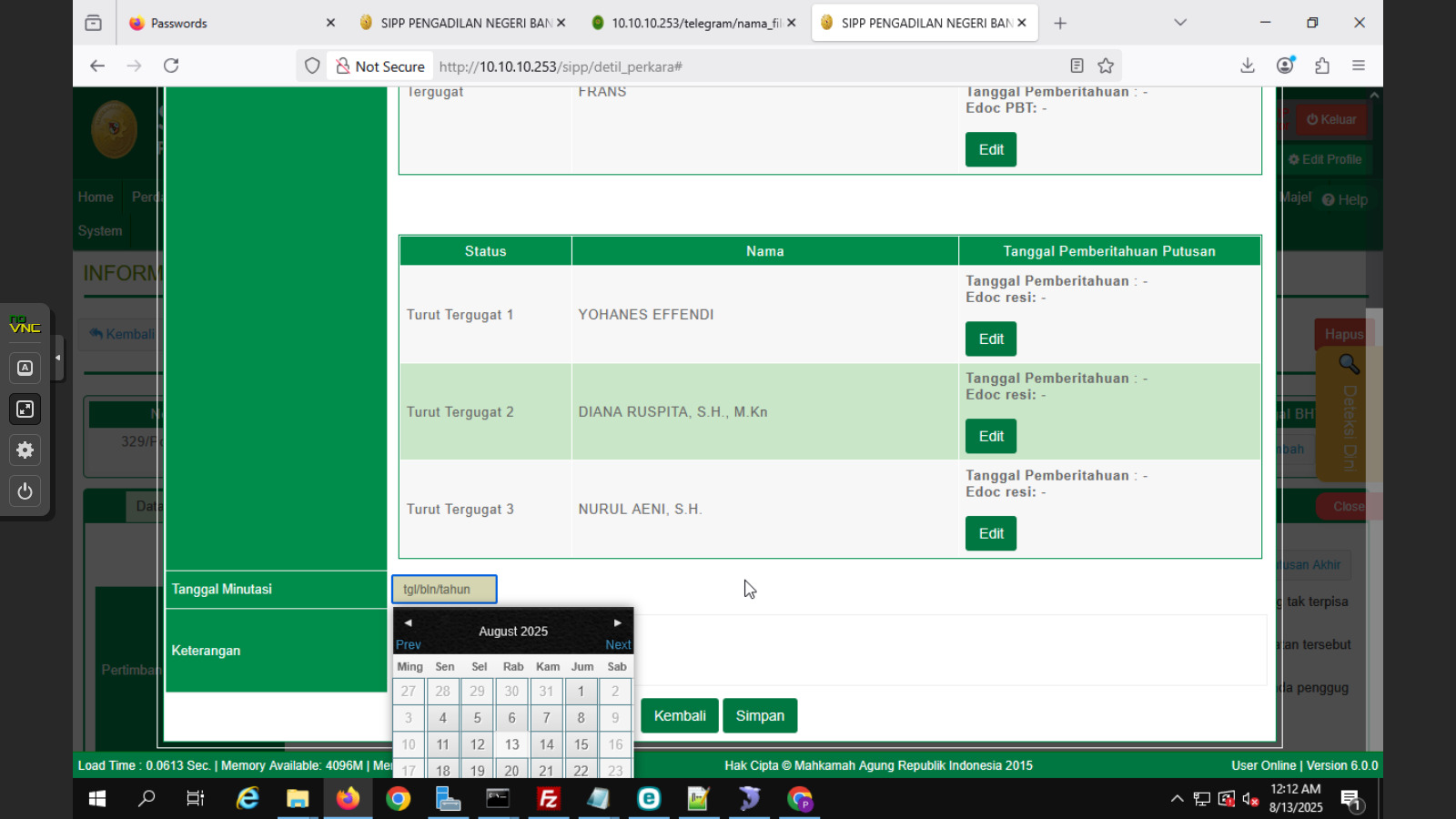
Task: Toggle VNC fullscreen icon
Action: tap(25, 409)
